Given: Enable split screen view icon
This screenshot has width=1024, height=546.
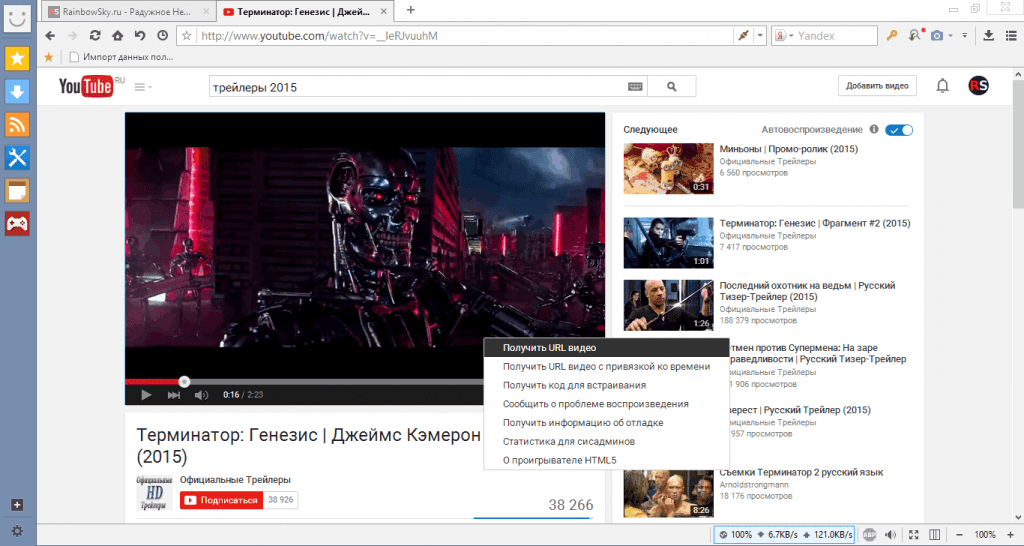Looking at the screenshot, I should pyautogui.click(x=935, y=534).
